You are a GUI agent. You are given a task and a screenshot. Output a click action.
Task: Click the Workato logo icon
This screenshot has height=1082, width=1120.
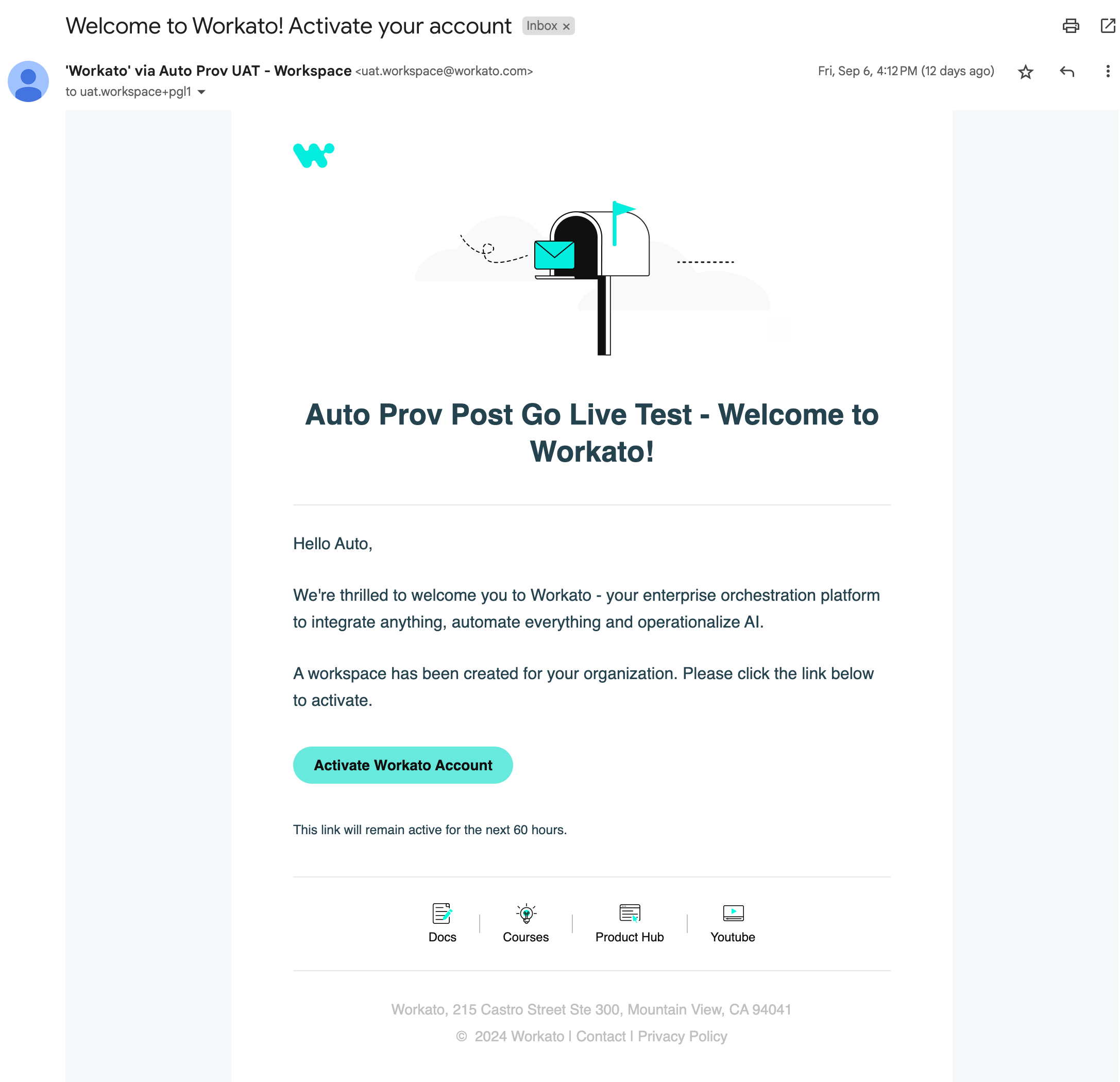pyautogui.click(x=314, y=156)
